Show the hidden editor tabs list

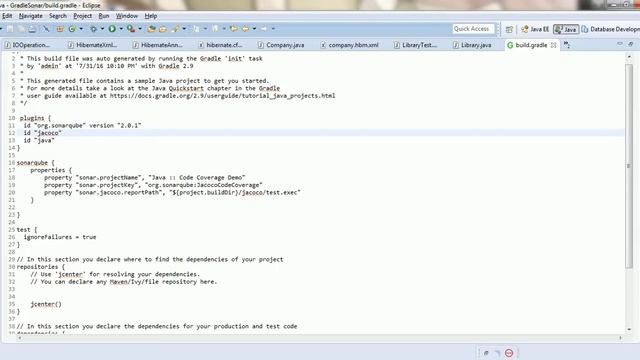[x=567, y=45]
